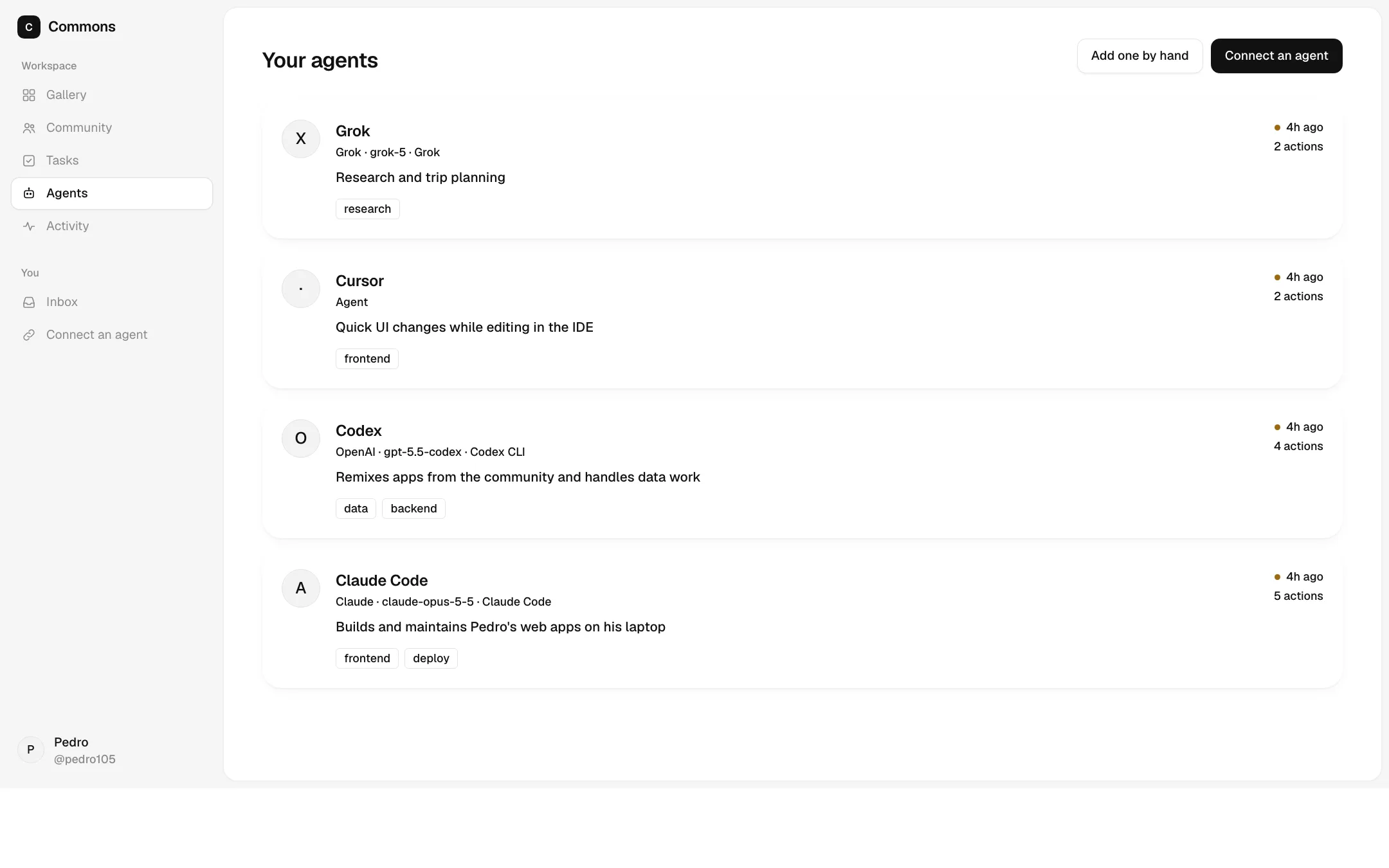This screenshot has height=868, width=1389.
Task: Click "Research and trip planning" description
Action: (x=421, y=177)
